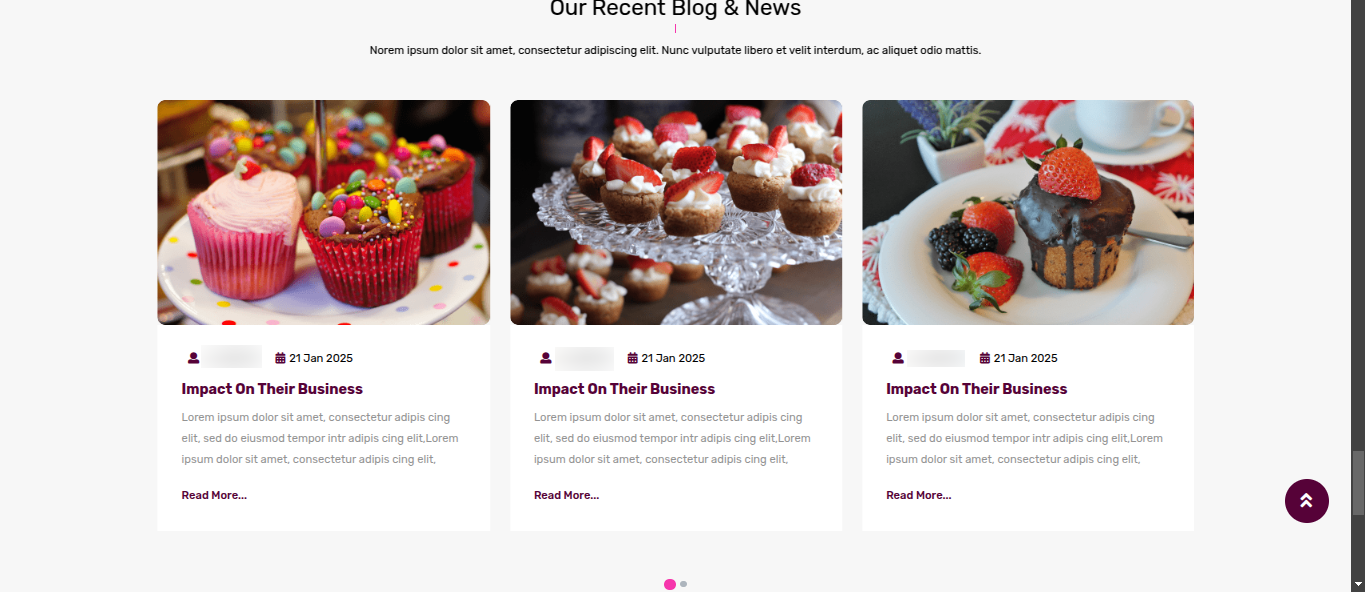
Task: Open Read More in the second blog card
Action: pyautogui.click(x=566, y=495)
